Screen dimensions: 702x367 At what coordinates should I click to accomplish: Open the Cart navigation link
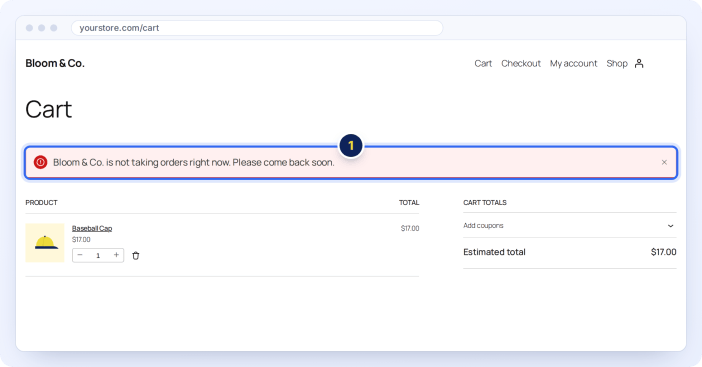483,64
